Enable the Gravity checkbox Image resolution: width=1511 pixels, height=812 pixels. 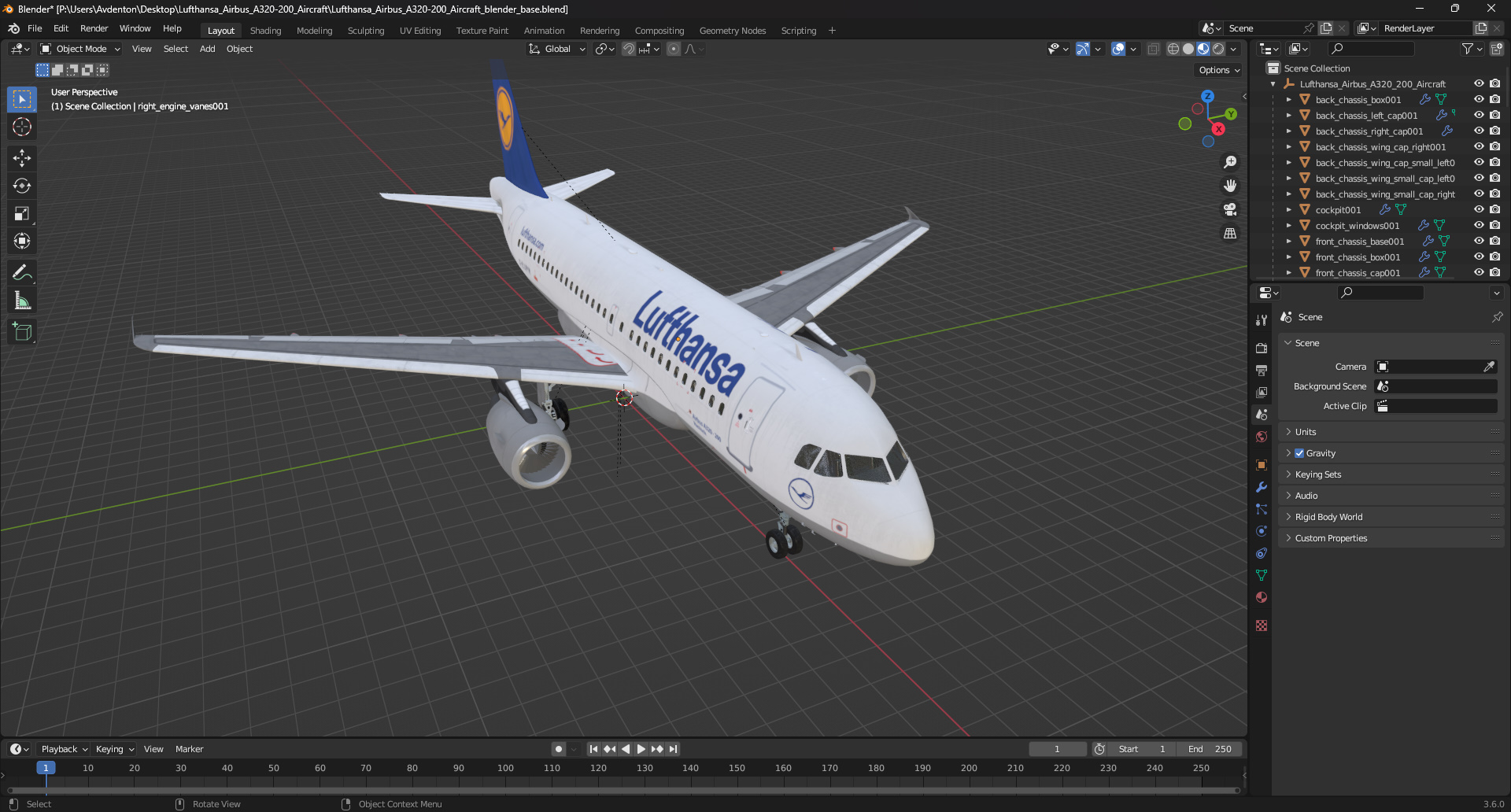[1299, 453]
